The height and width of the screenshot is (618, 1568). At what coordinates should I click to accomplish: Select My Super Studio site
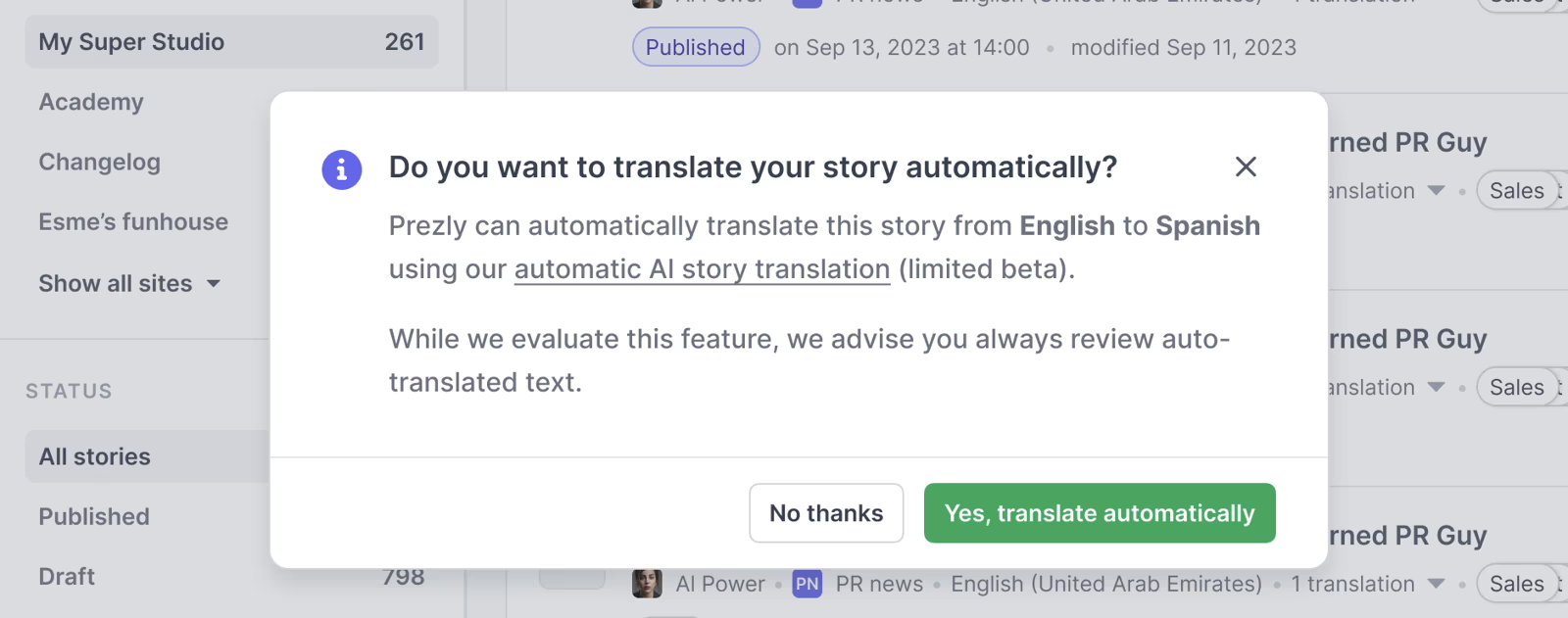231,42
